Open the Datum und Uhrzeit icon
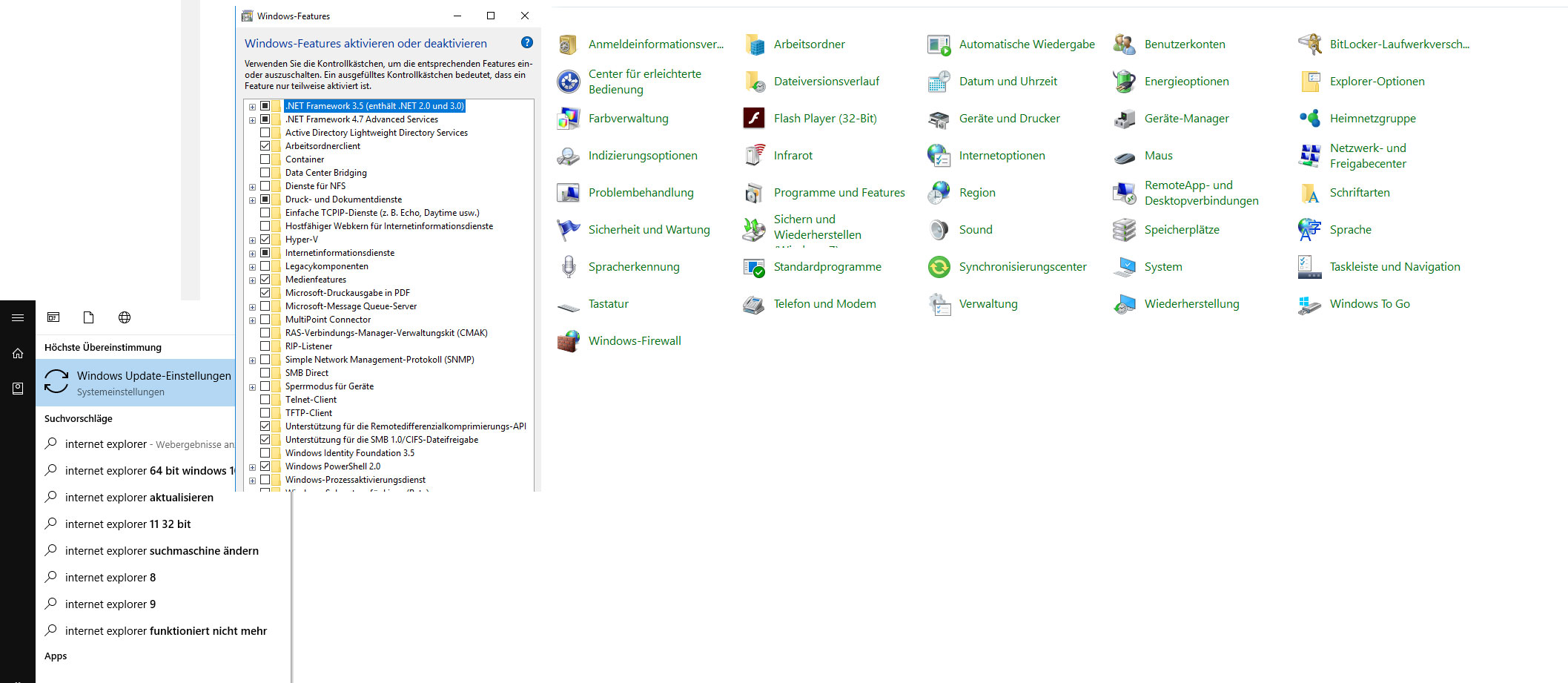Viewport: 1568px width, 683px height. pyautogui.click(x=939, y=82)
